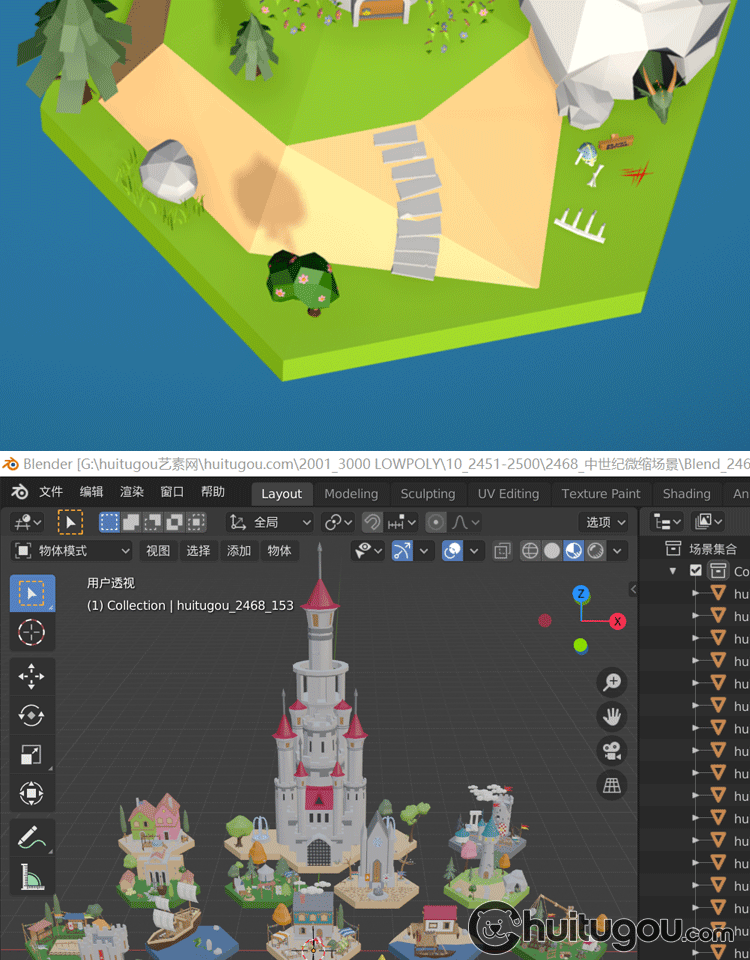The width and height of the screenshot is (750, 960).
Task: Switch to the Sculpting workspace tab
Action: coord(427,494)
